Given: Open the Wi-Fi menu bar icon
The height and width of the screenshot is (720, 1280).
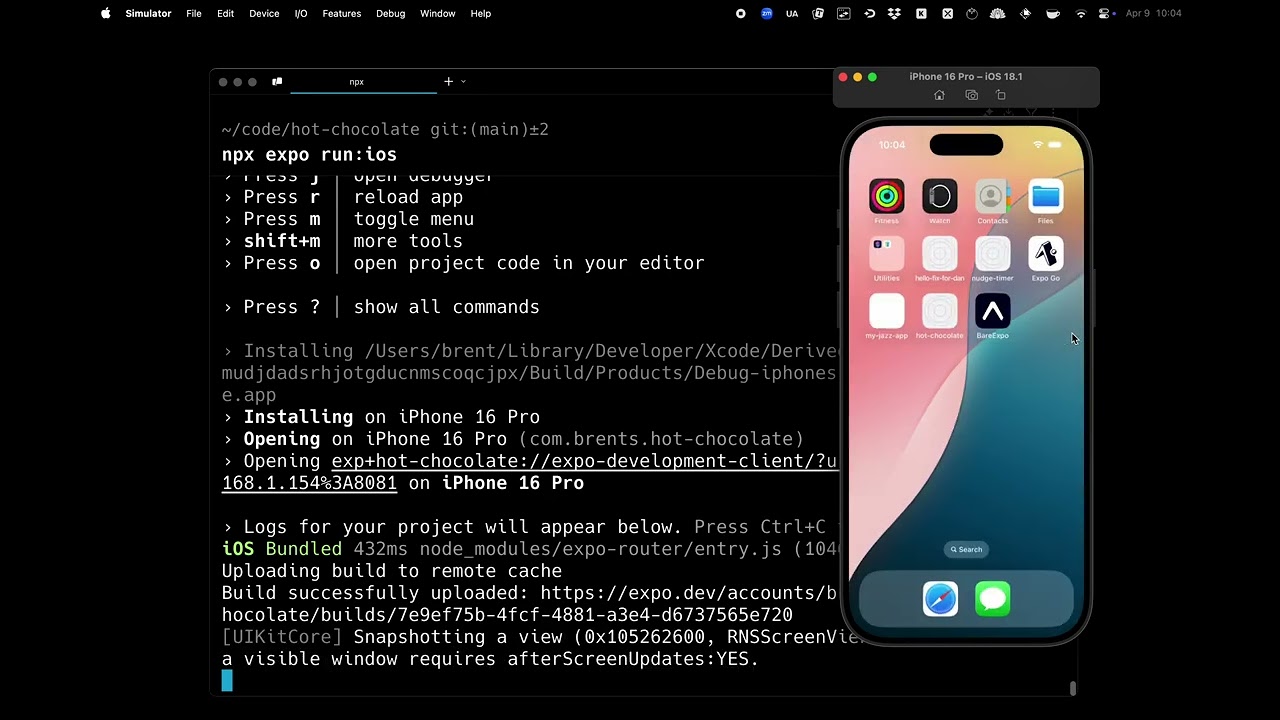Looking at the screenshot, I should pyautogui.click(x=1080, y=13).
